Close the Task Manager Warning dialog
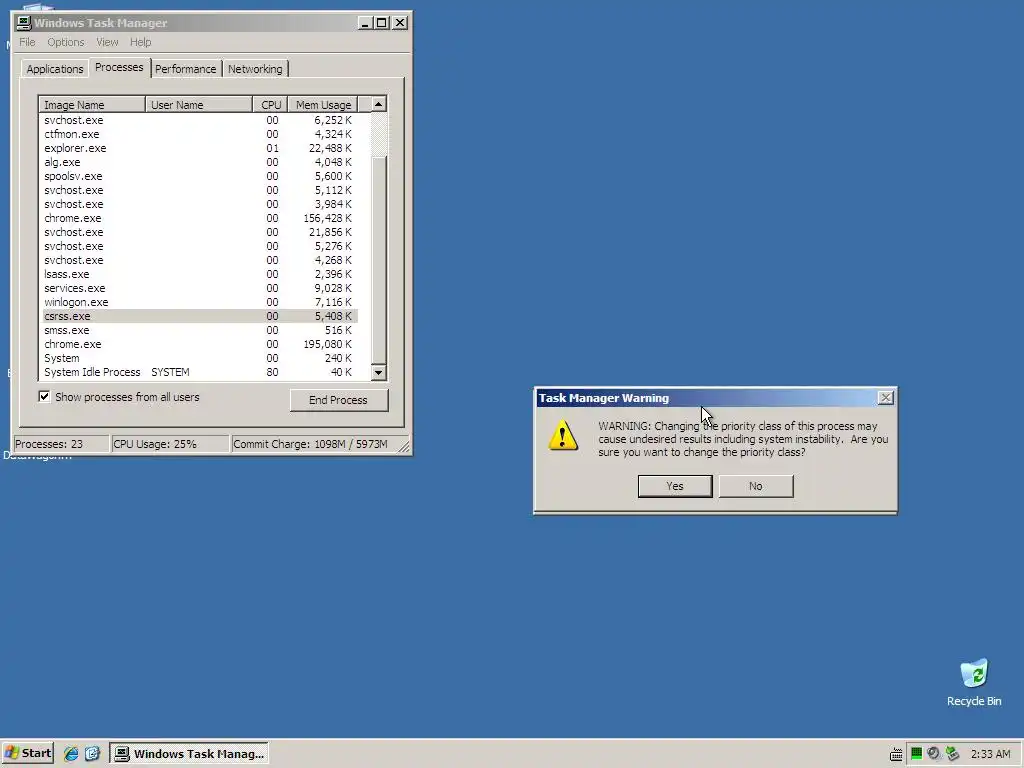 [x=886, y=398]
